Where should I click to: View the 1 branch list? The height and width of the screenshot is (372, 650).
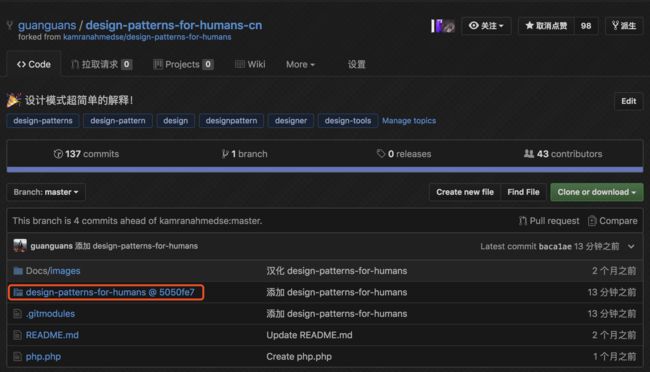click(245, 154)
